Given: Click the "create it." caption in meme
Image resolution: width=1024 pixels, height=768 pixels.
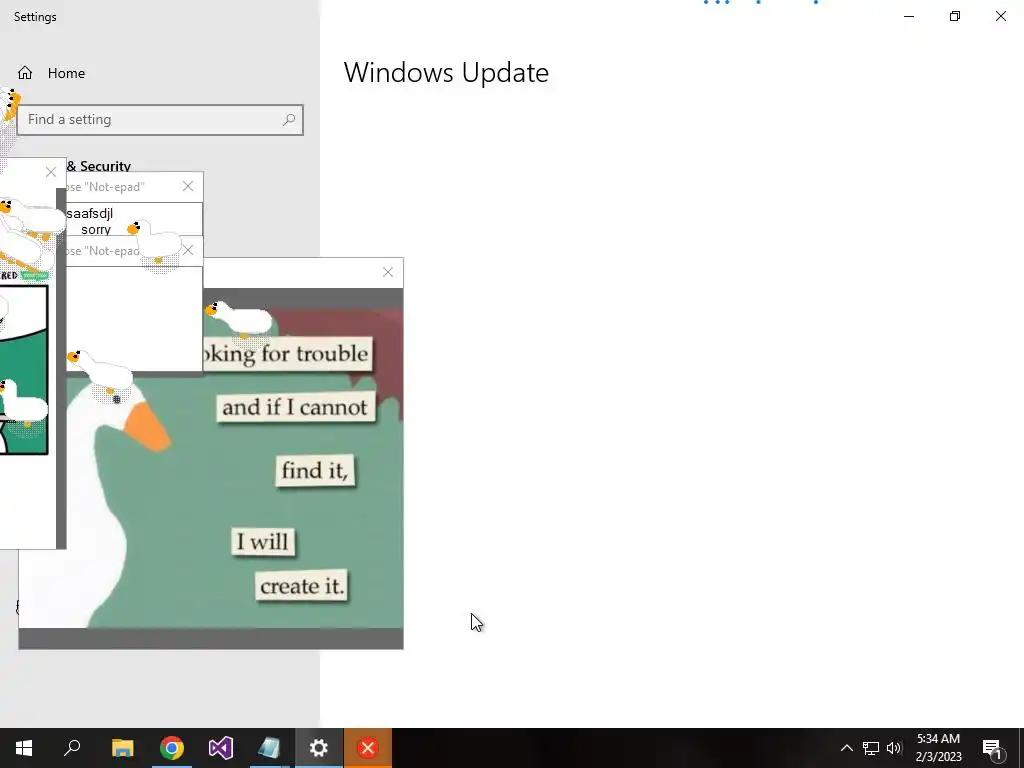Looking at the screenshot, I should click(302, 586).
